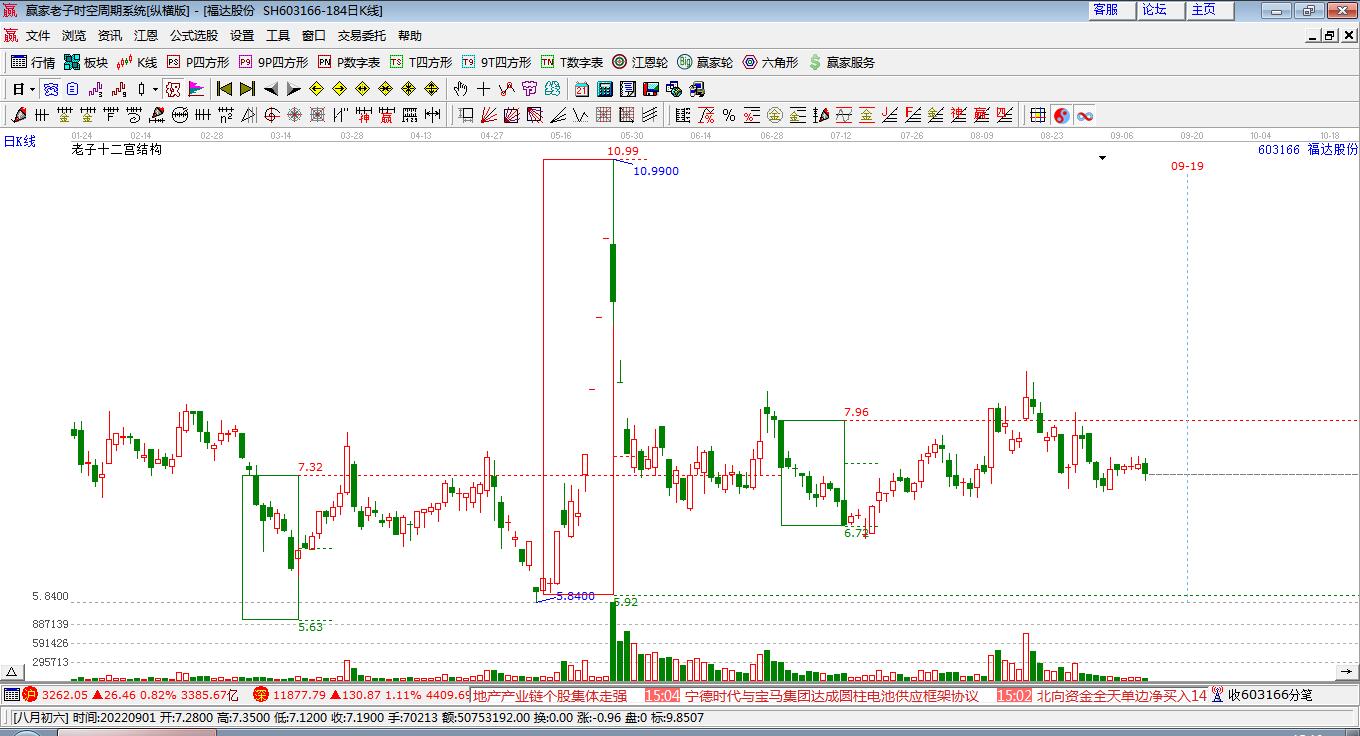Open the 公式选股 menu
Screen dimensions: 1360x736
[194, 35]
